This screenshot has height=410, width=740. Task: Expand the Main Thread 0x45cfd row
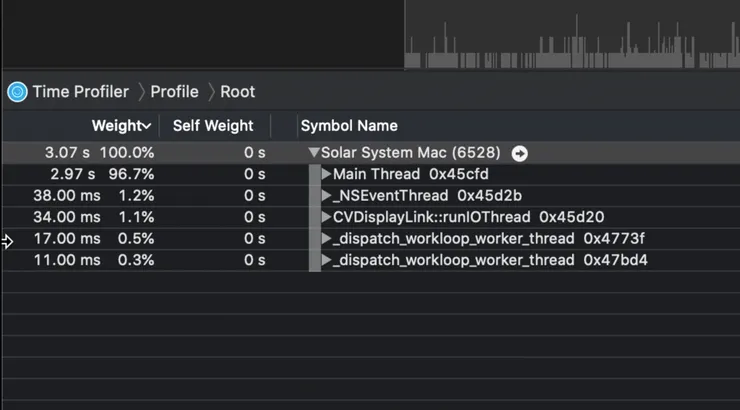coord(326,175)
